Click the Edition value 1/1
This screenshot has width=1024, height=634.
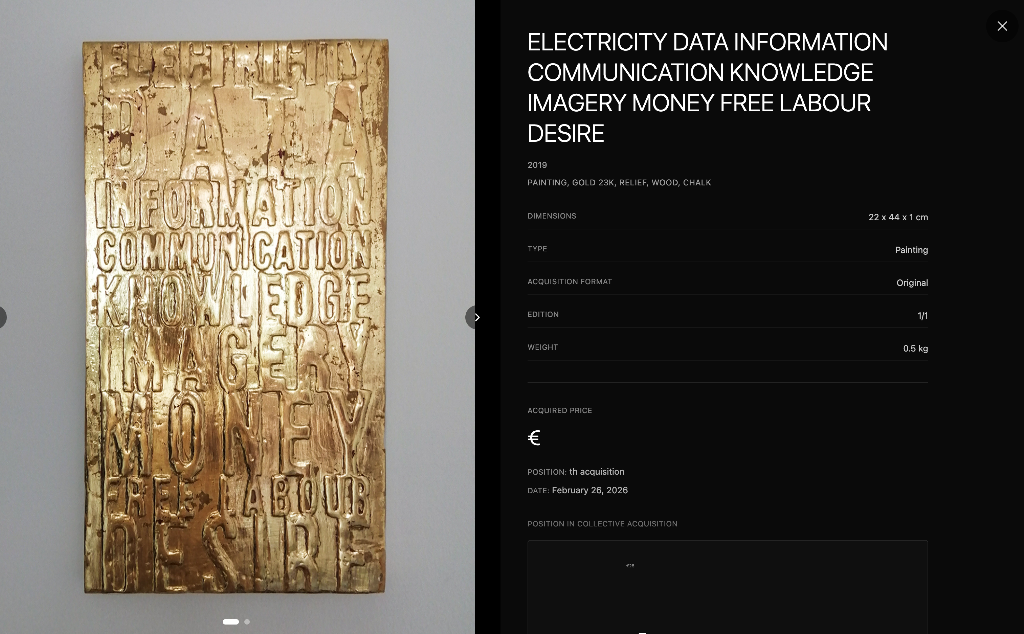coord(922,316)
